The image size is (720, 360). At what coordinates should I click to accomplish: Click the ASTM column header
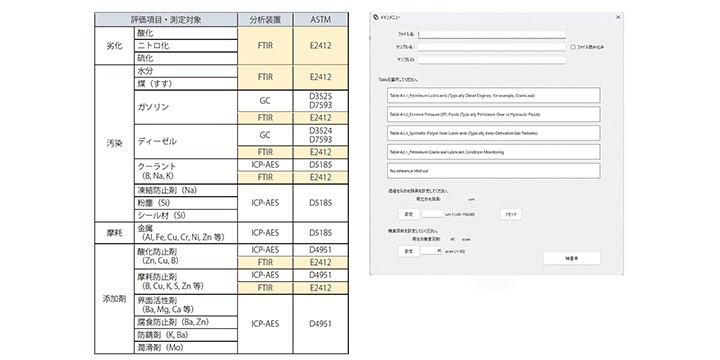(x=321, y=20)
